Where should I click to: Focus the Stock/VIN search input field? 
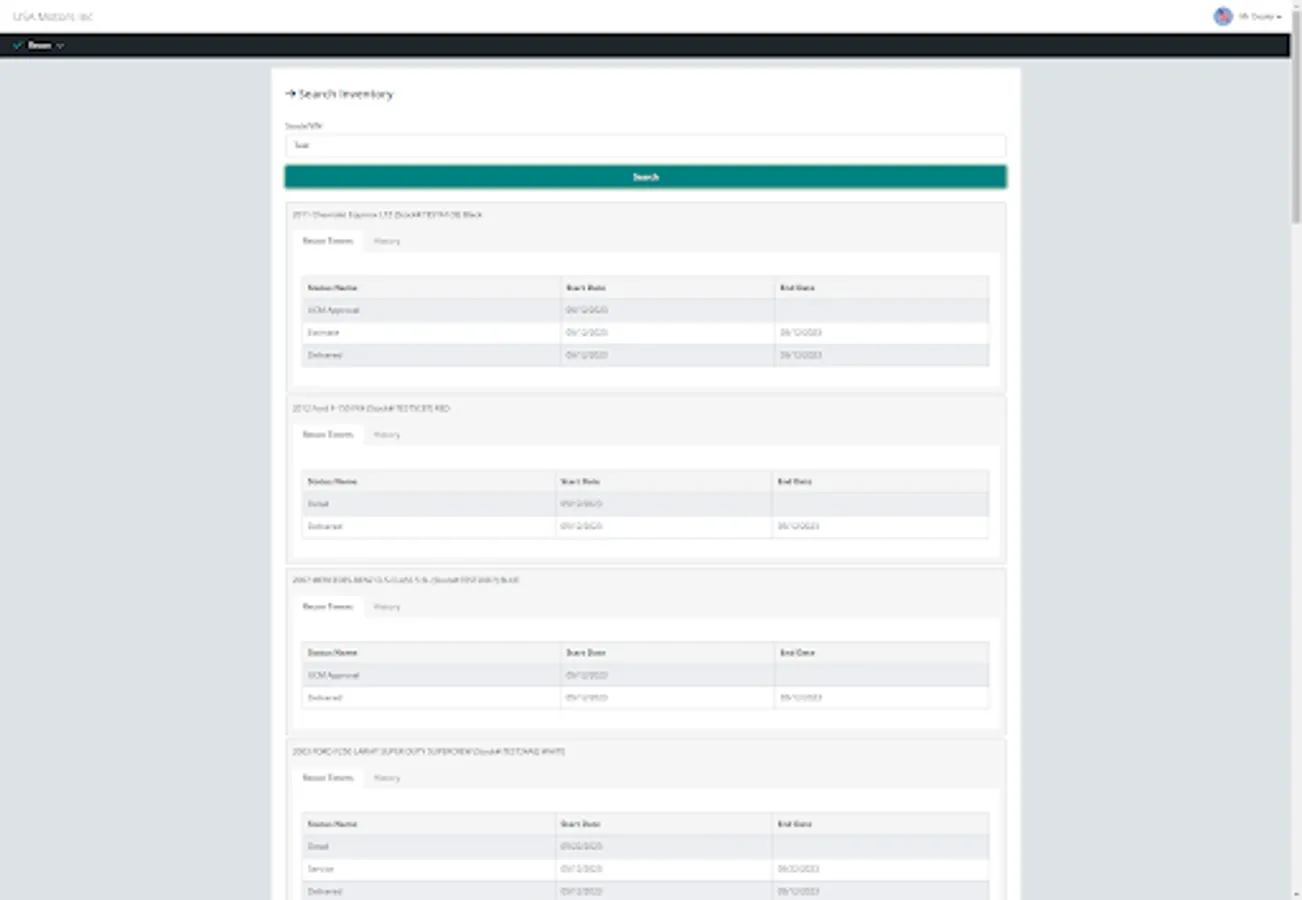[x=645, y=145]
